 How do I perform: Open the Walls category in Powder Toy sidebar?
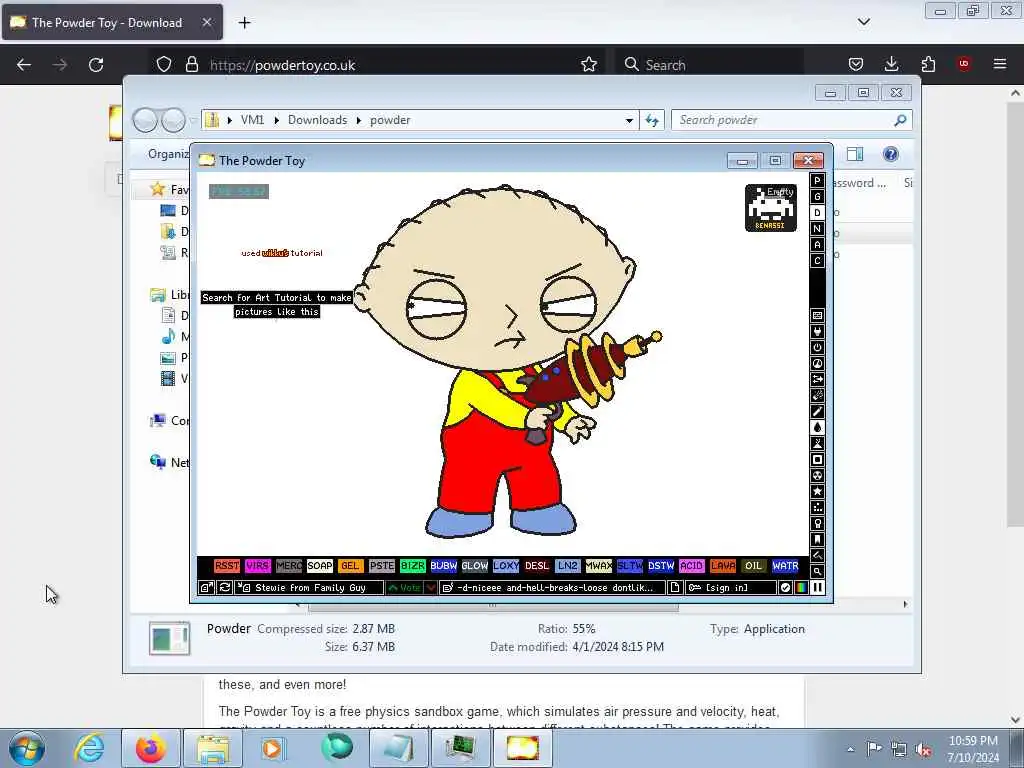pyautogui.click(x=817, y=315)
